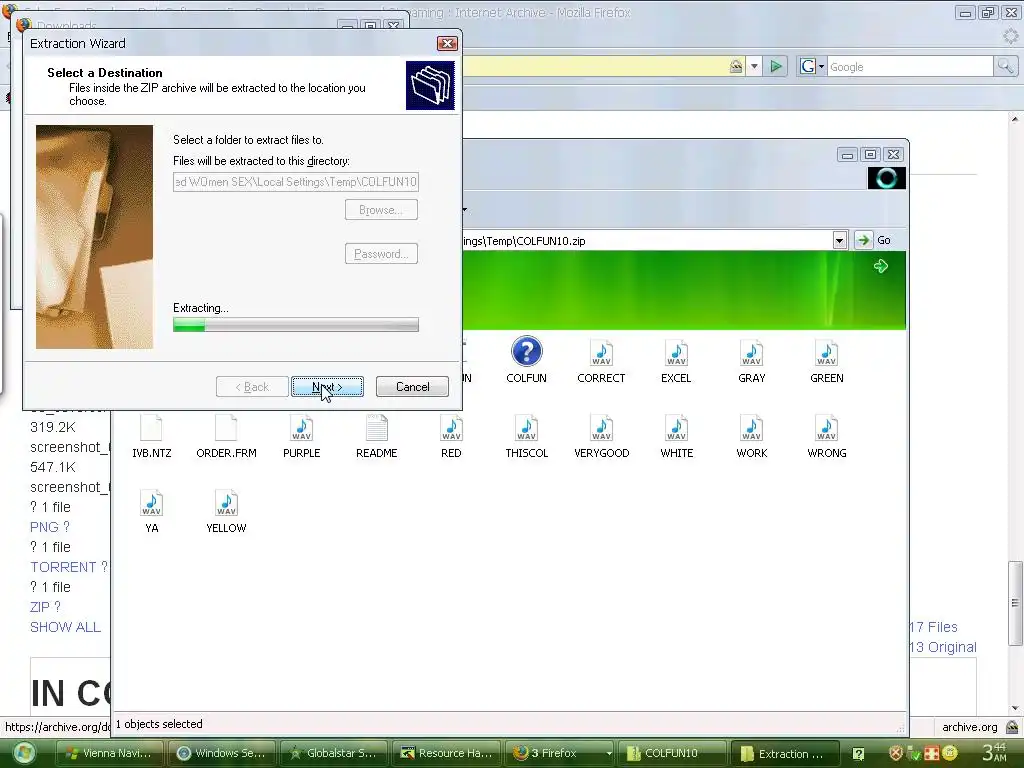Click the help question mark tray icon
1024x768 pixels.
[858, 754]
